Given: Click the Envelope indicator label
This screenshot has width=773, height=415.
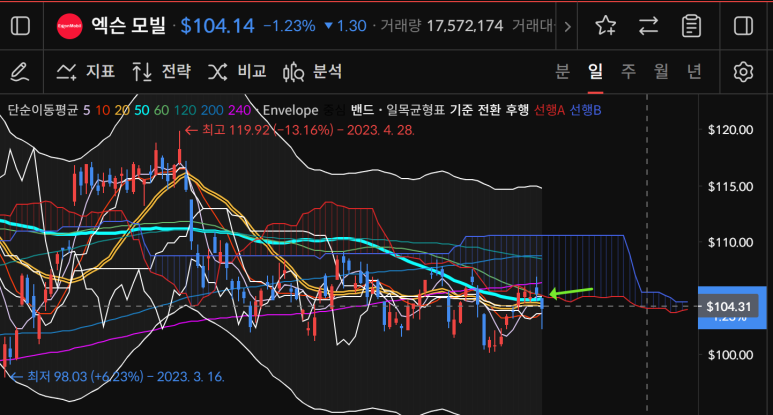Looking at the screenshot, I should pyautogui.click(x=290, y=110).
